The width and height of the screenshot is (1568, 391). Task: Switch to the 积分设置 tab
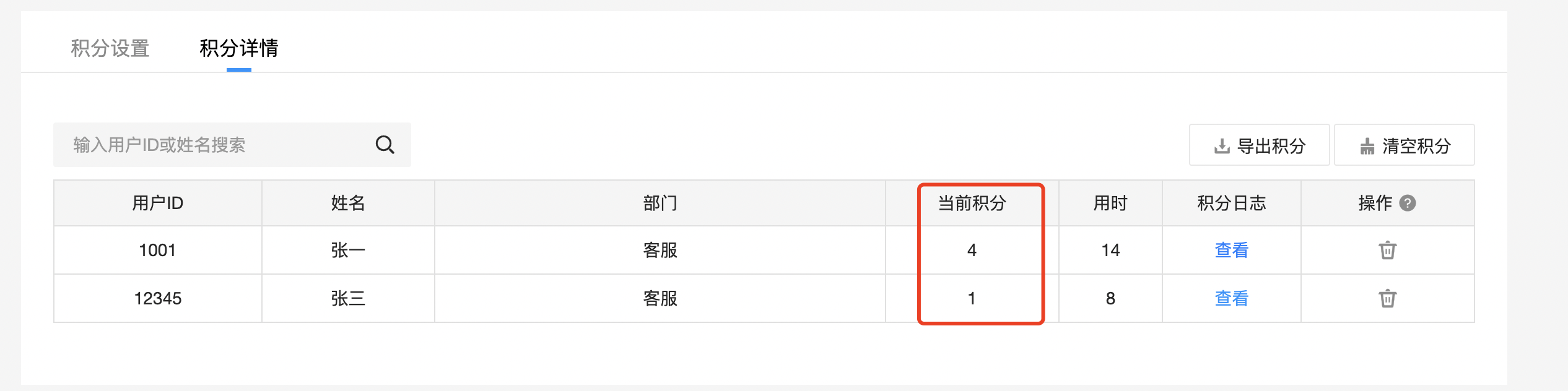tap(110, 48)
